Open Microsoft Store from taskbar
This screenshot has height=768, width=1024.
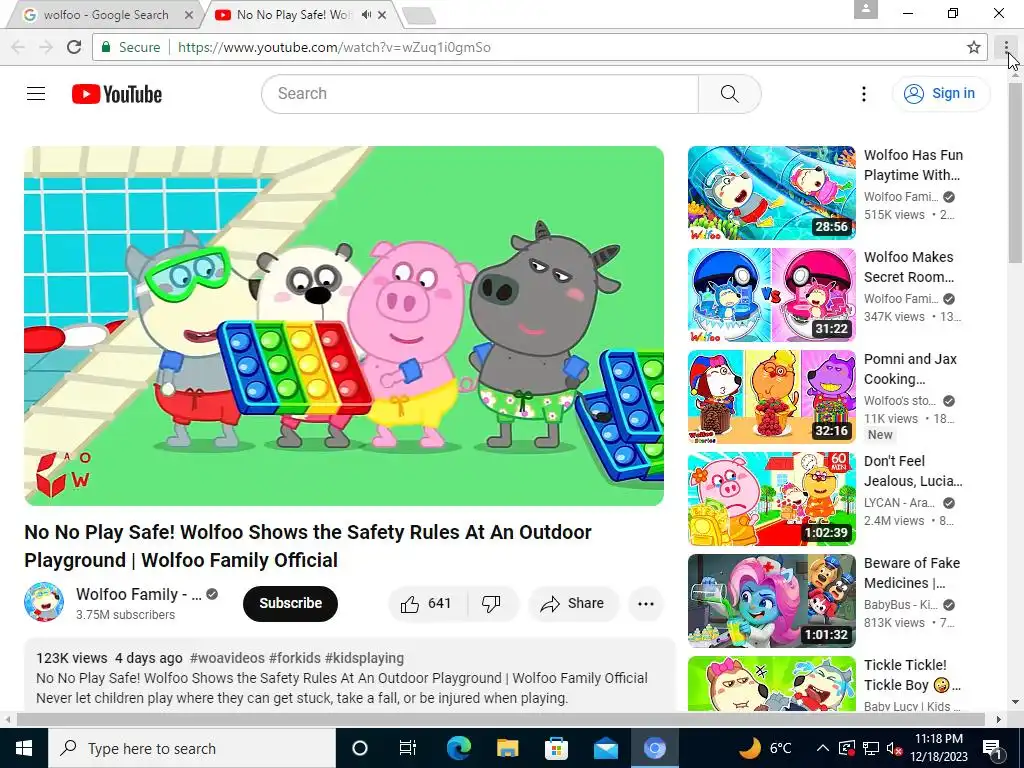click(556, 748)
